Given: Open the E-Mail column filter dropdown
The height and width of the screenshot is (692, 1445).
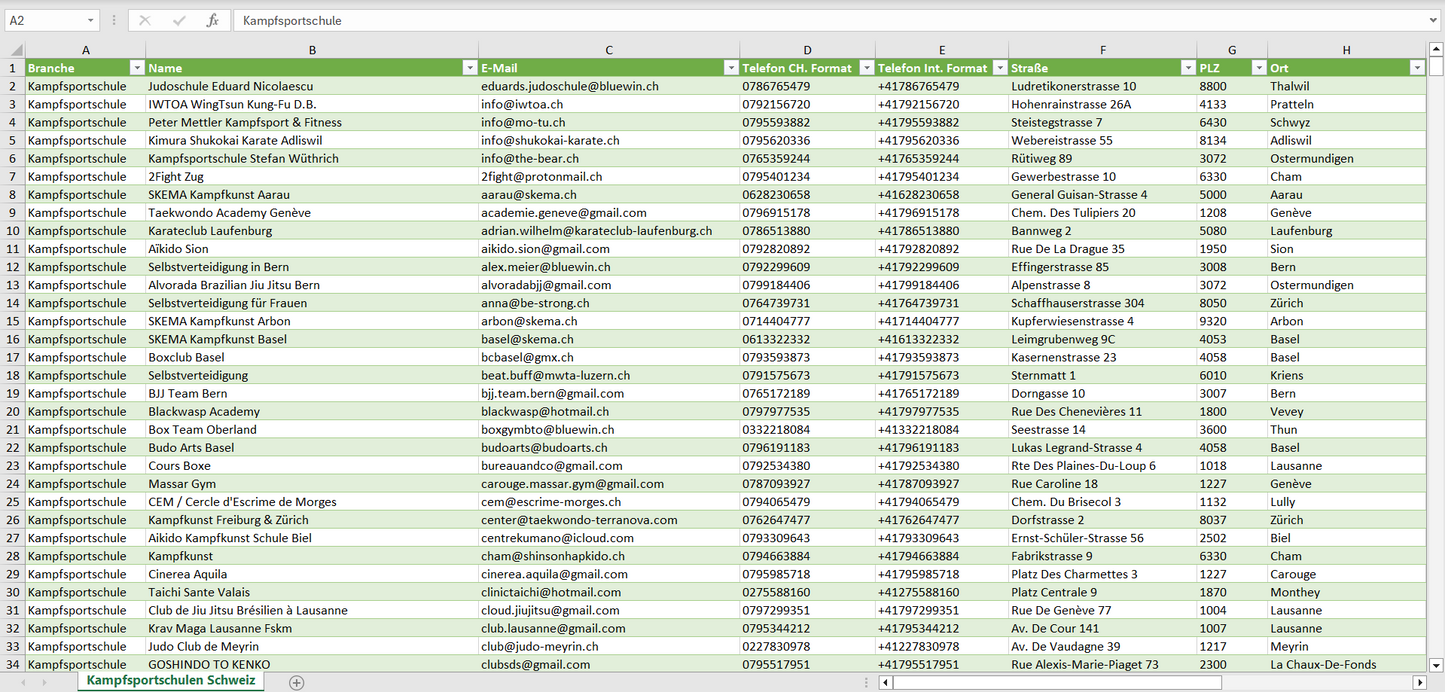Looking at the screenshot, I should [x=729, y=68].
